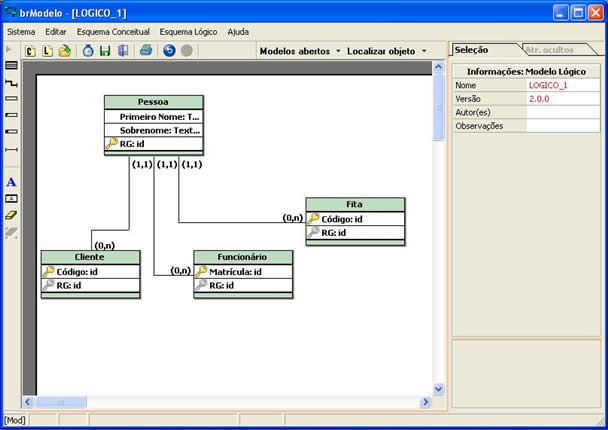Open the Modelos abertos dropdown
608x430 pixels.
click(299, 50)
